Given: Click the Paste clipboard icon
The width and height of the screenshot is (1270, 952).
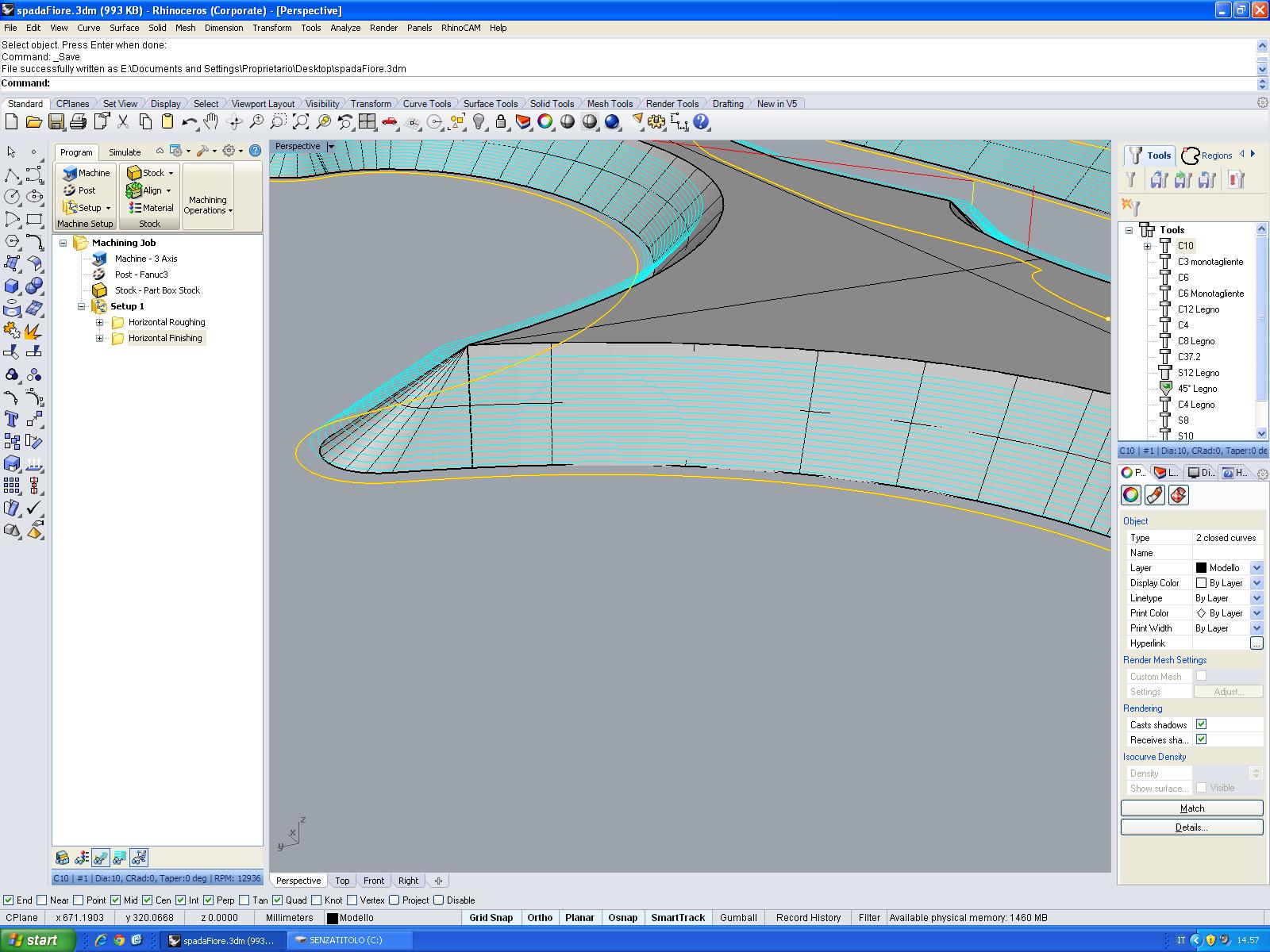Looking at the screenshot, I should click(167, 121).
